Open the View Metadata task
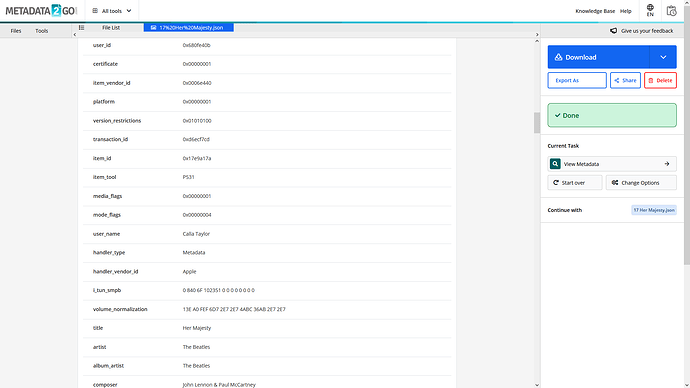Viewport: 690px width, 388px height. (612, 164)
